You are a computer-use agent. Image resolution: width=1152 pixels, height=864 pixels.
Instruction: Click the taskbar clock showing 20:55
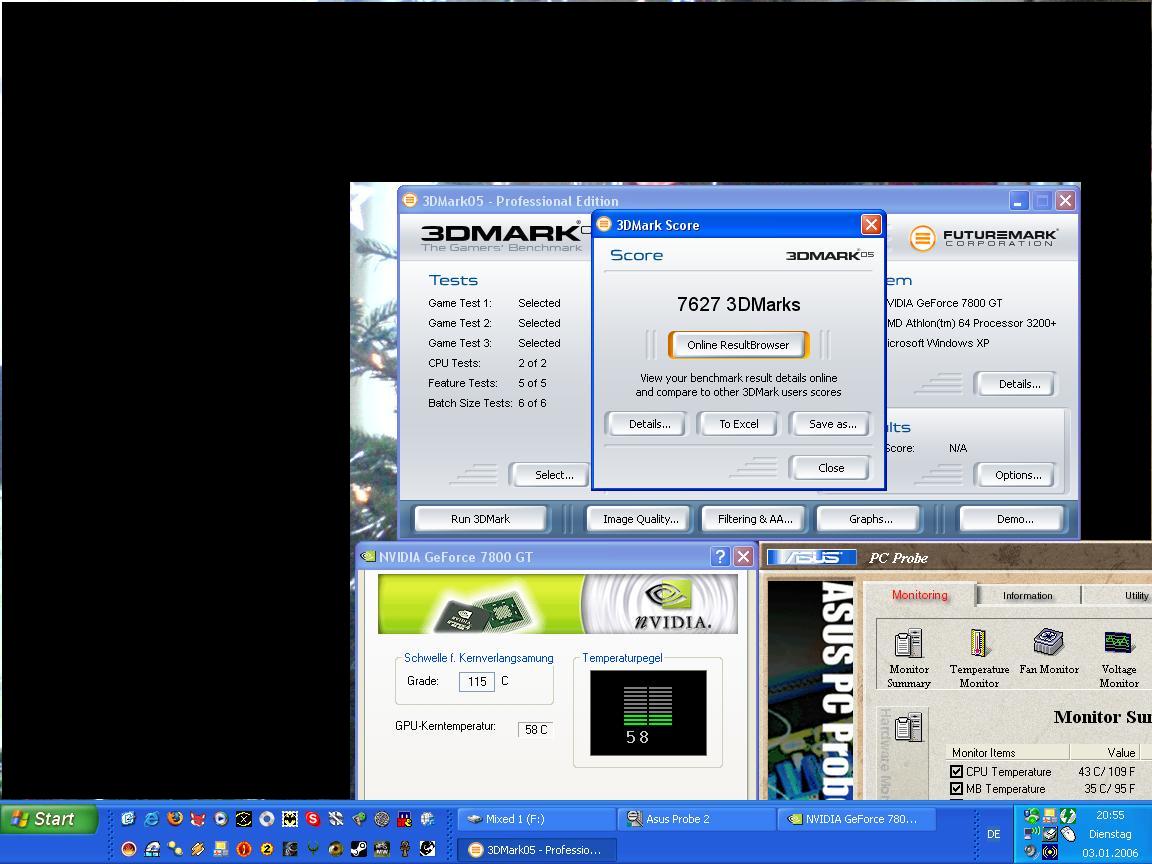(x=1109, y=815)
